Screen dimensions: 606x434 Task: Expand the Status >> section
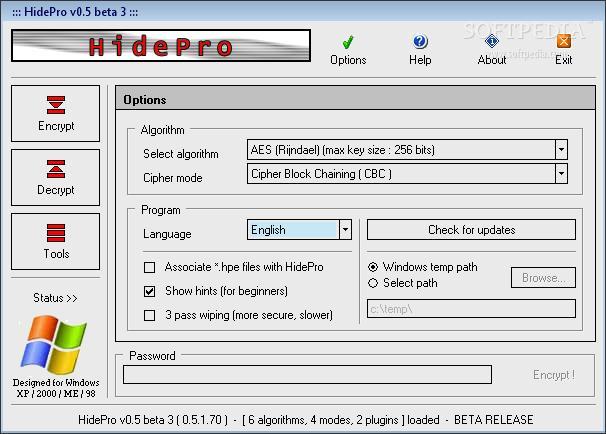55,298
